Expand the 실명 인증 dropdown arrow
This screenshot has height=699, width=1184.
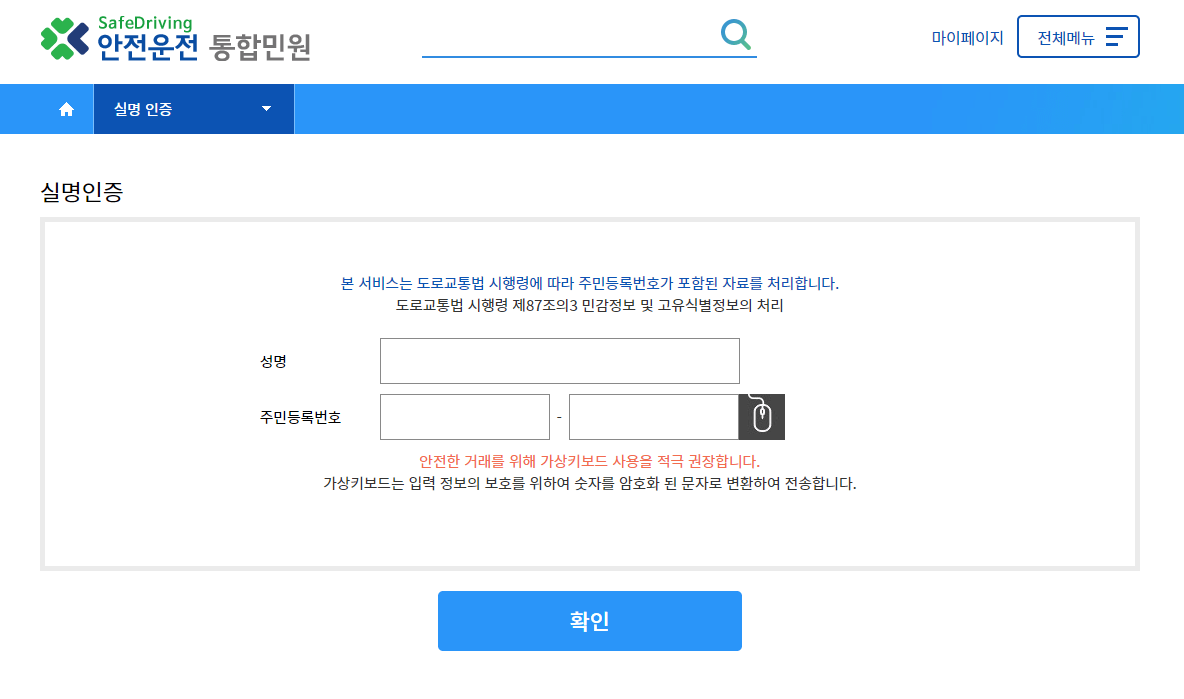coord(267,109)
